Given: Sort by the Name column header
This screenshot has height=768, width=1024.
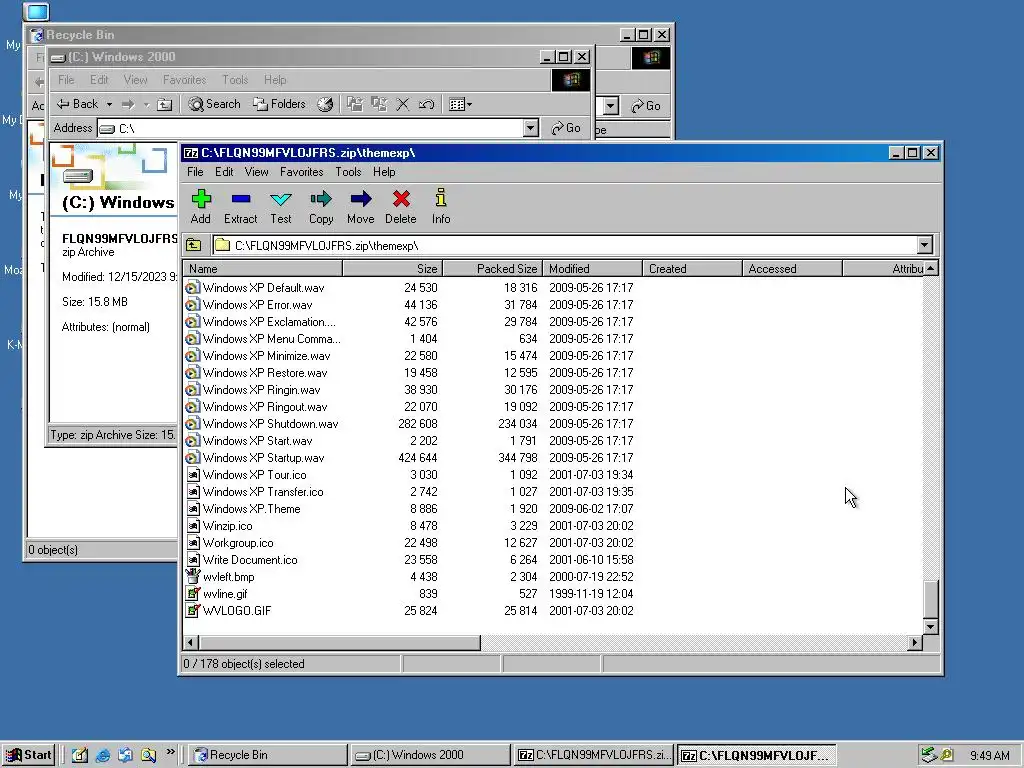Looking at the screenshot, I should point(263,268).
